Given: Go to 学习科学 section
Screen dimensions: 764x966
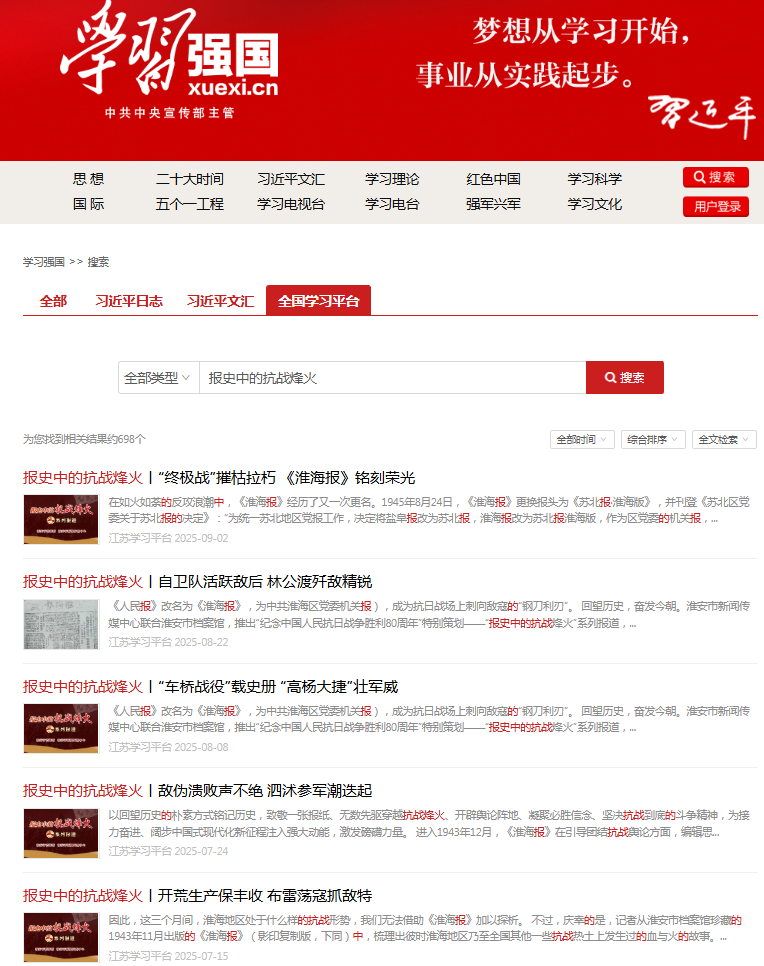Looking at the screenshot, I should pos(595,179).
